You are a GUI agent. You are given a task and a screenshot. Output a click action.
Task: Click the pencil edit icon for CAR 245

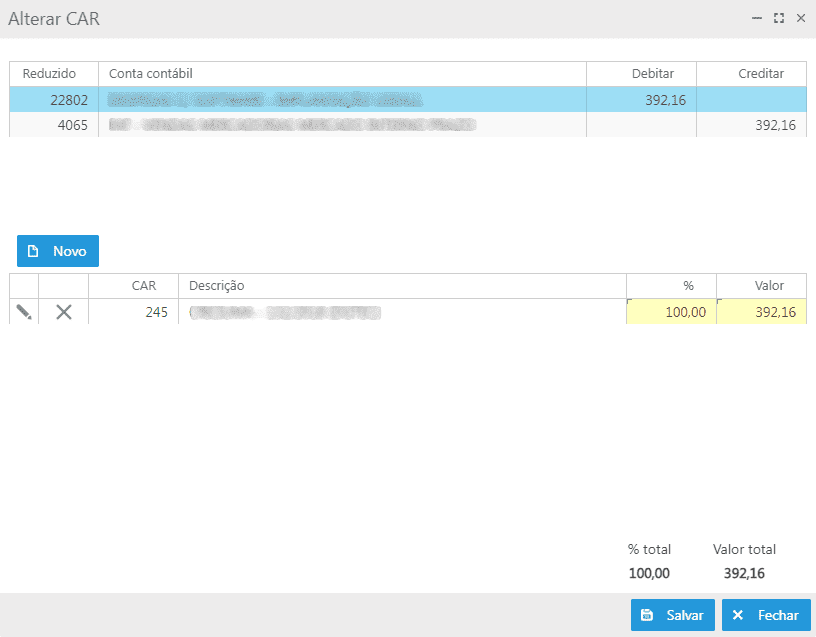point(24,312)
